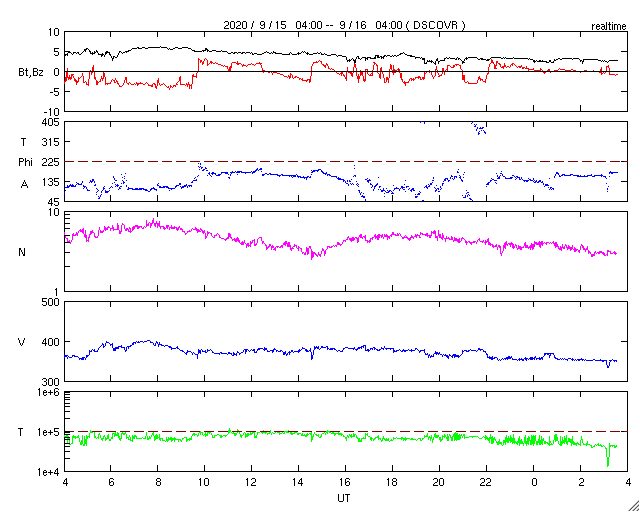Click the 'realtime' label
Screen dimensions: 640x512
(609, 27)
